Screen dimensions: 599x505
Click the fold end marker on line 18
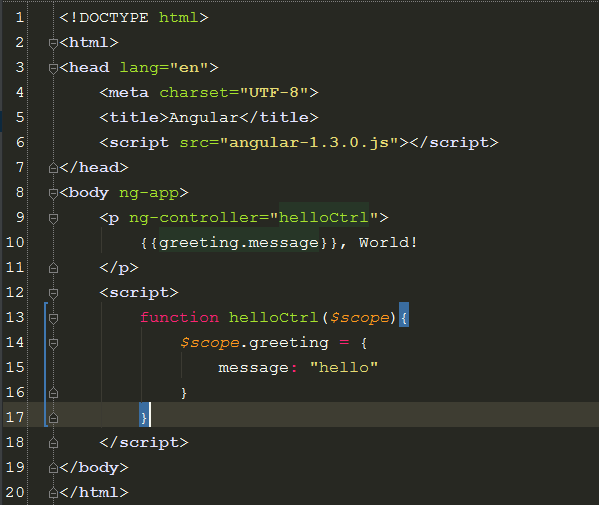[x=53, y=443]
